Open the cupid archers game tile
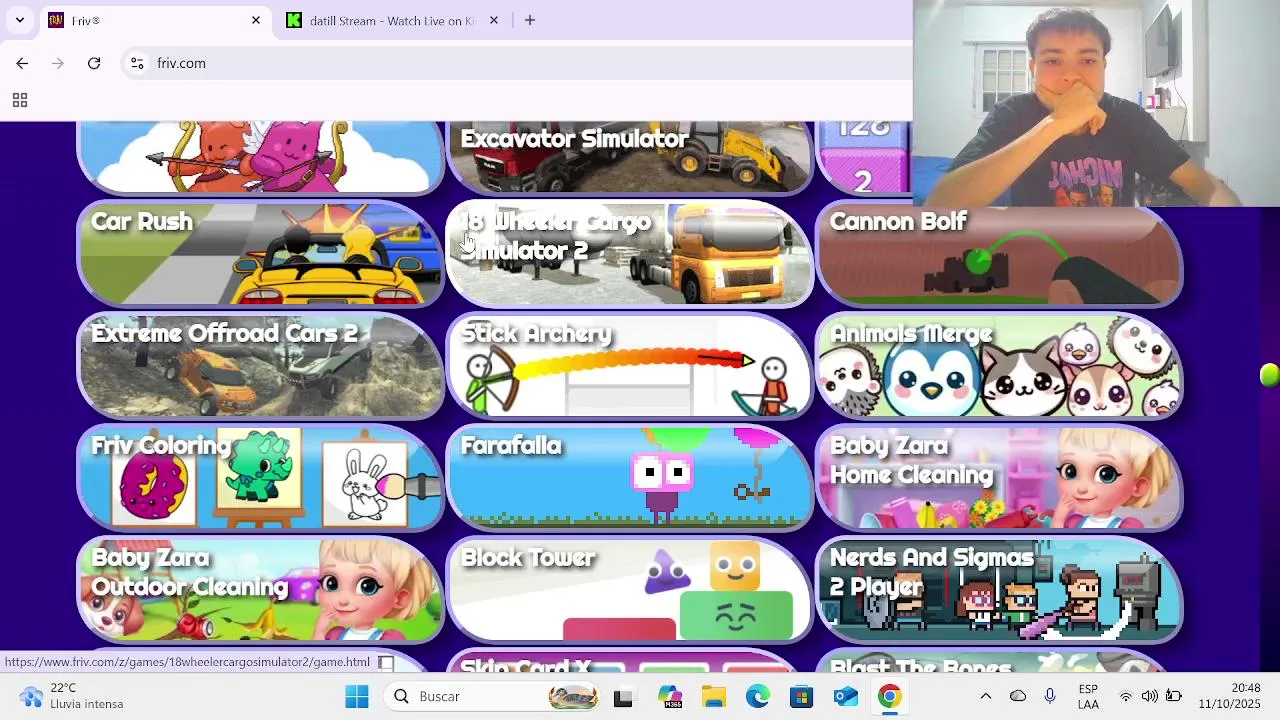The image size is (1280, 720). [261, 157]
